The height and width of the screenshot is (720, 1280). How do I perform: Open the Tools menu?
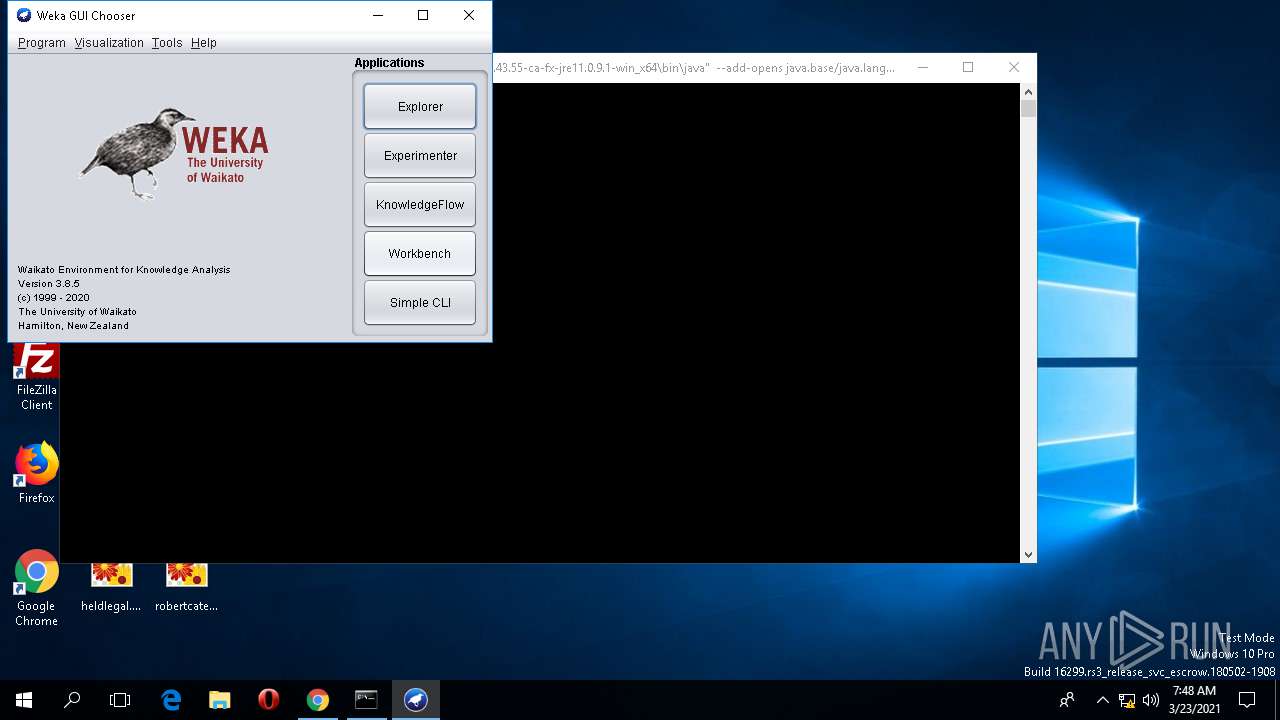click(167, 43)
